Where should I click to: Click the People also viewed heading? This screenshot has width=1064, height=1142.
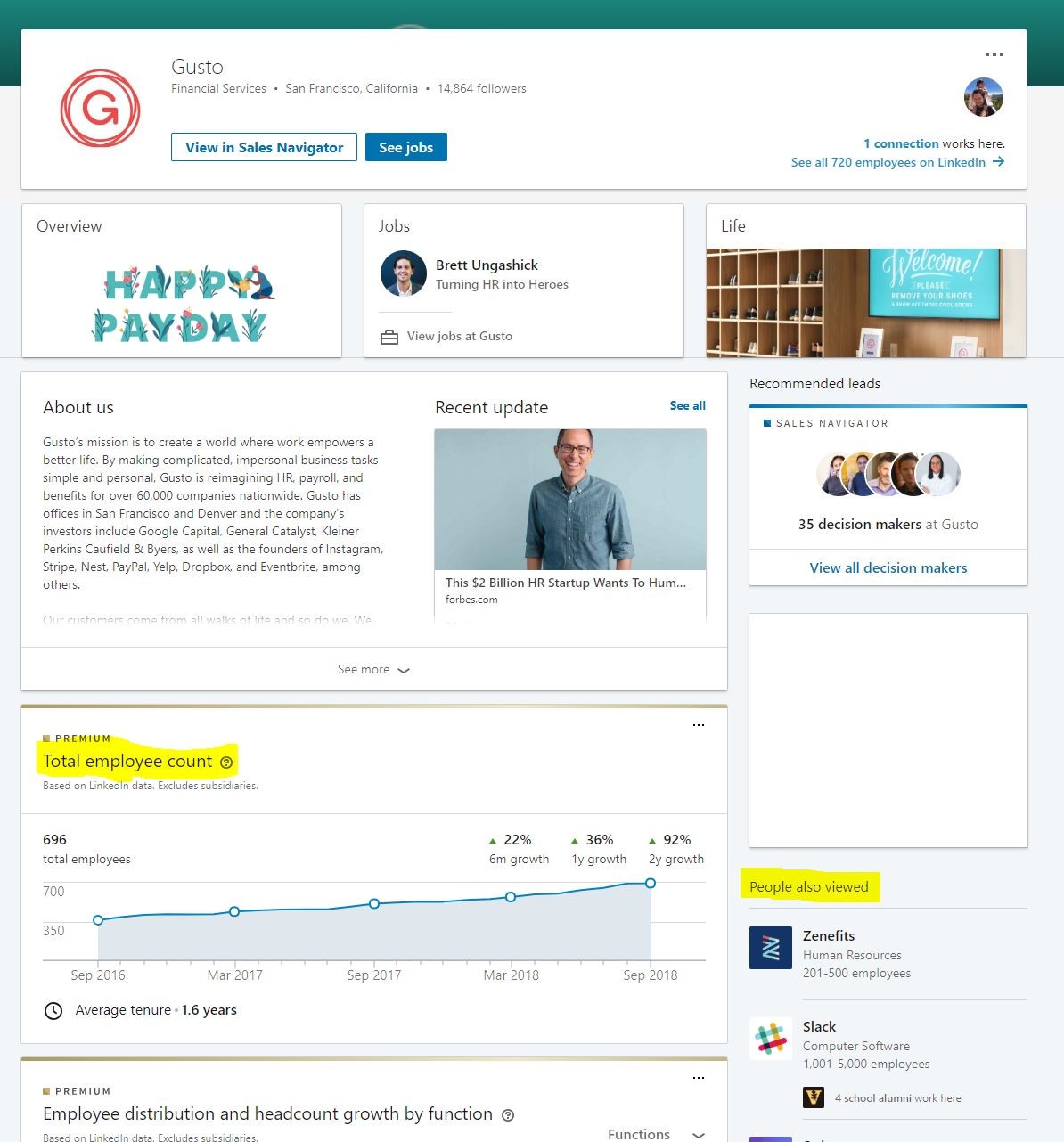coord(809,886)
